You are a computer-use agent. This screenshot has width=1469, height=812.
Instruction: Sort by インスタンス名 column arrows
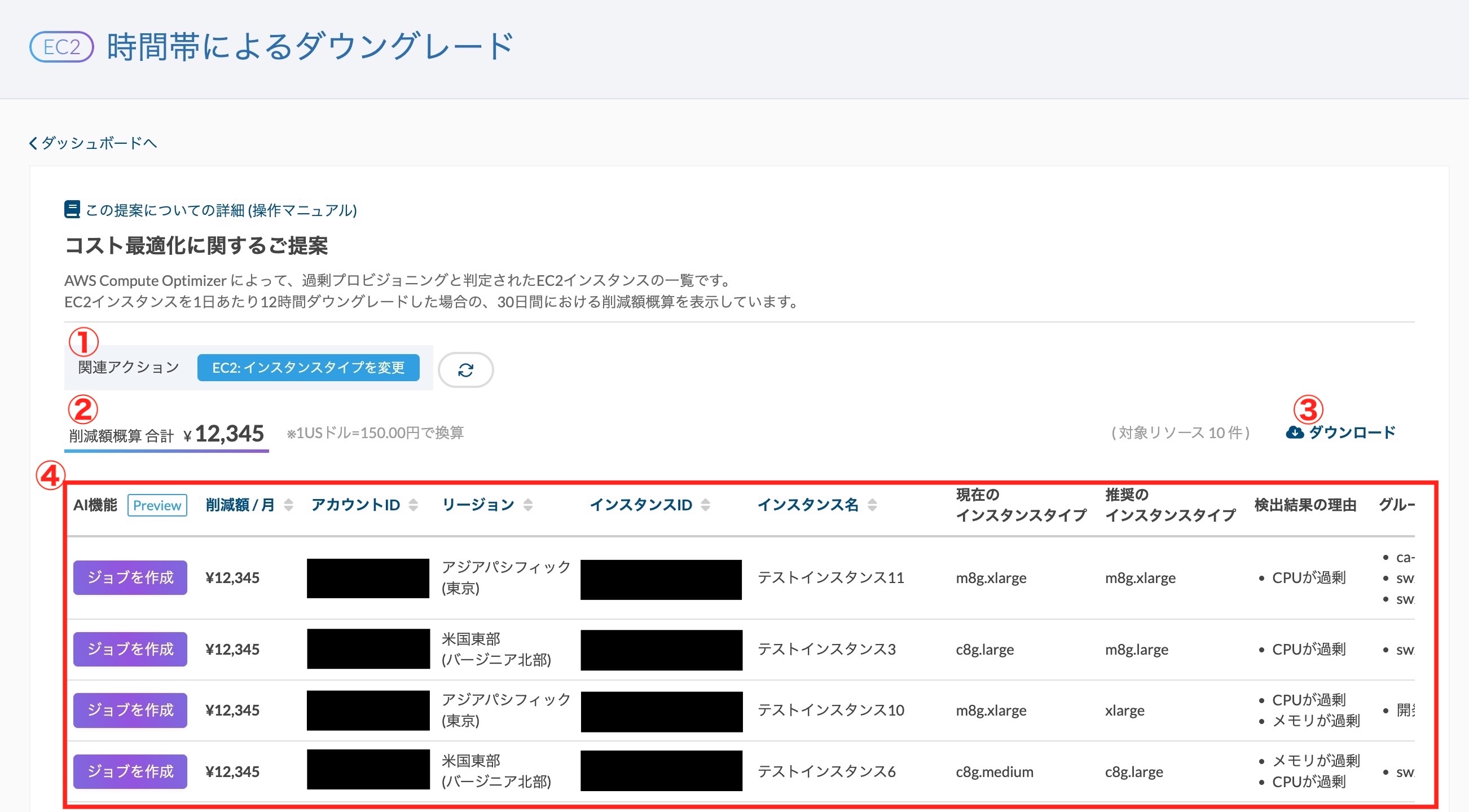click(x=872, y=505)
